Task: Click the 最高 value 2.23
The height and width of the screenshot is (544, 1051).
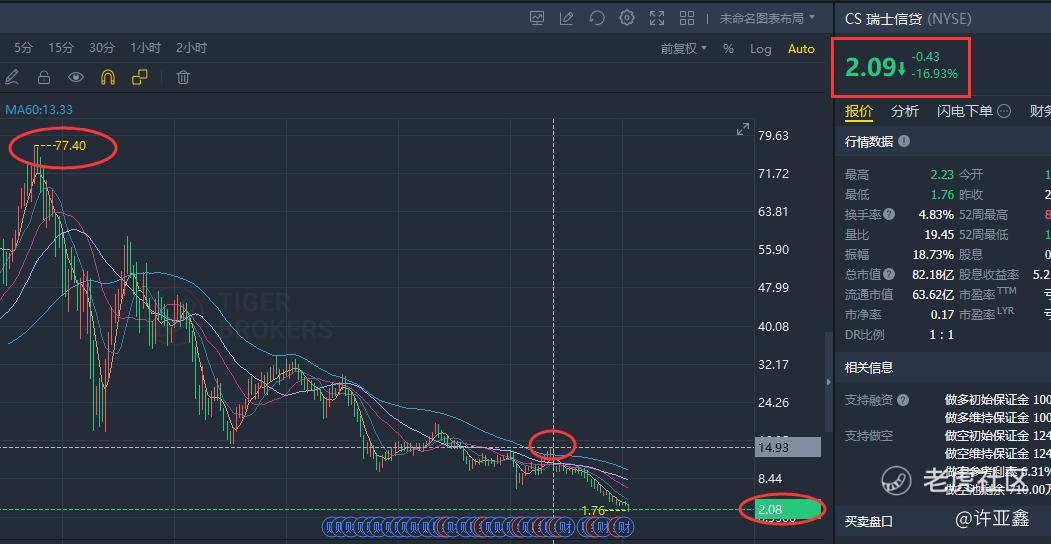Action: (x=942, y=175)
